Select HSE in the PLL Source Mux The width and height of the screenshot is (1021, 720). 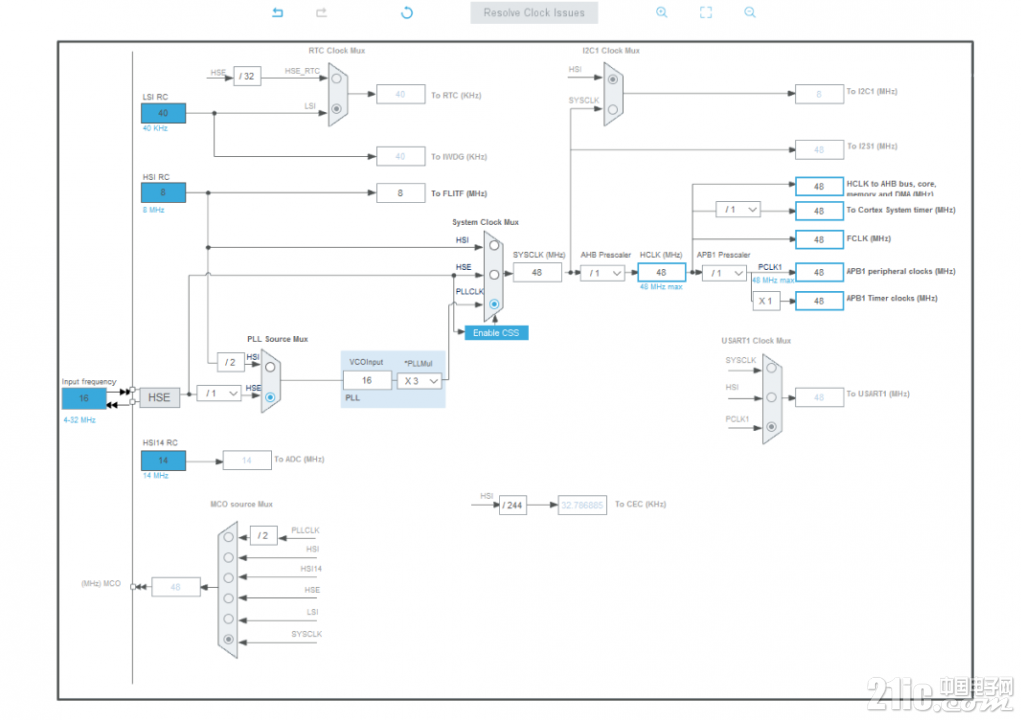coord(270,396)
